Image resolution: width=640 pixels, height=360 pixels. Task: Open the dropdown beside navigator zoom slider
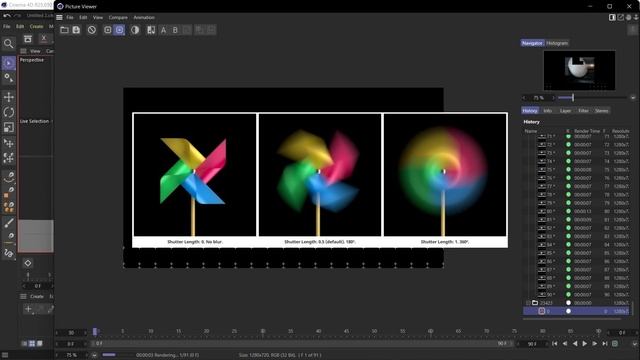coord(633,98)
